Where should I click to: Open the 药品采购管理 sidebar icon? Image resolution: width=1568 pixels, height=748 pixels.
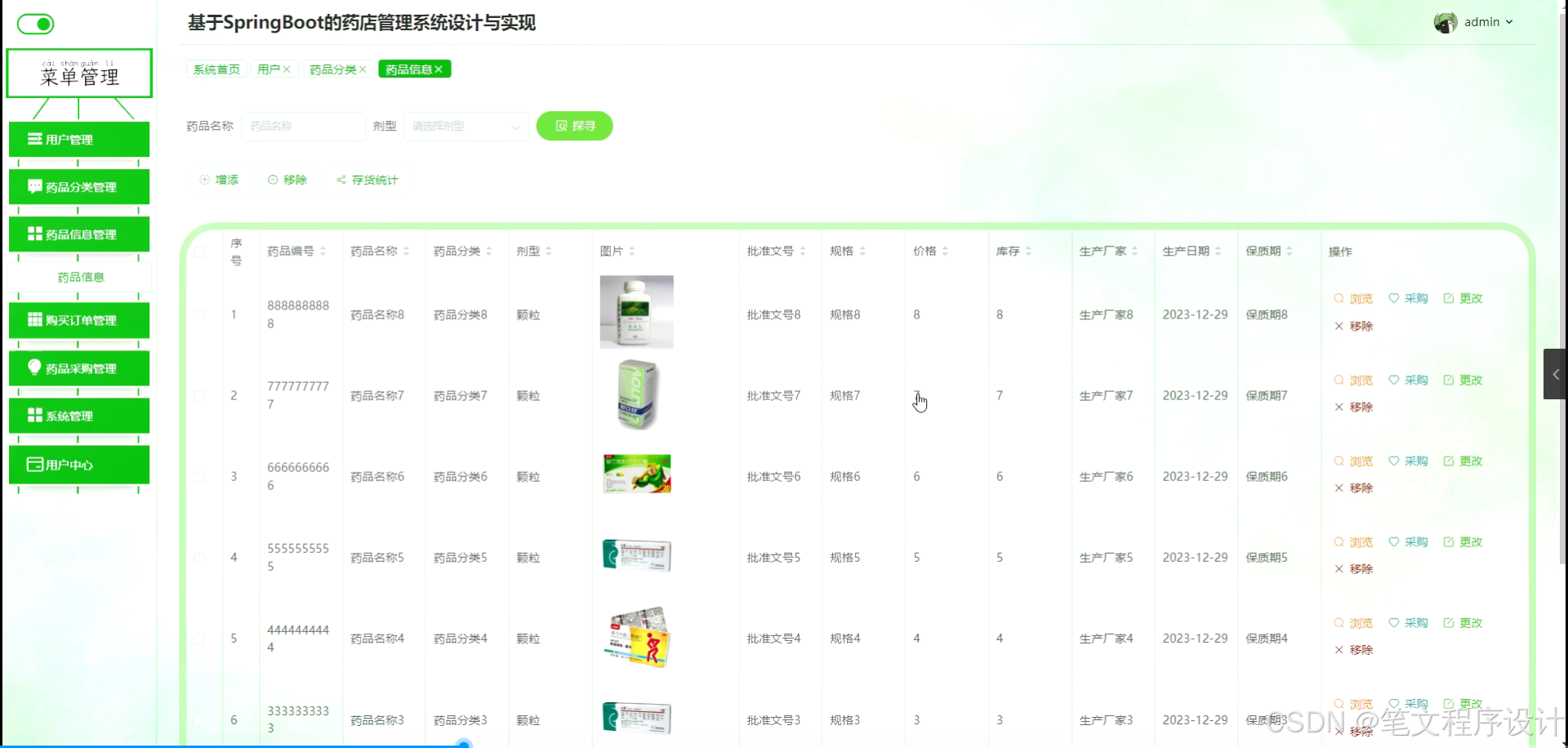[35, 367]
